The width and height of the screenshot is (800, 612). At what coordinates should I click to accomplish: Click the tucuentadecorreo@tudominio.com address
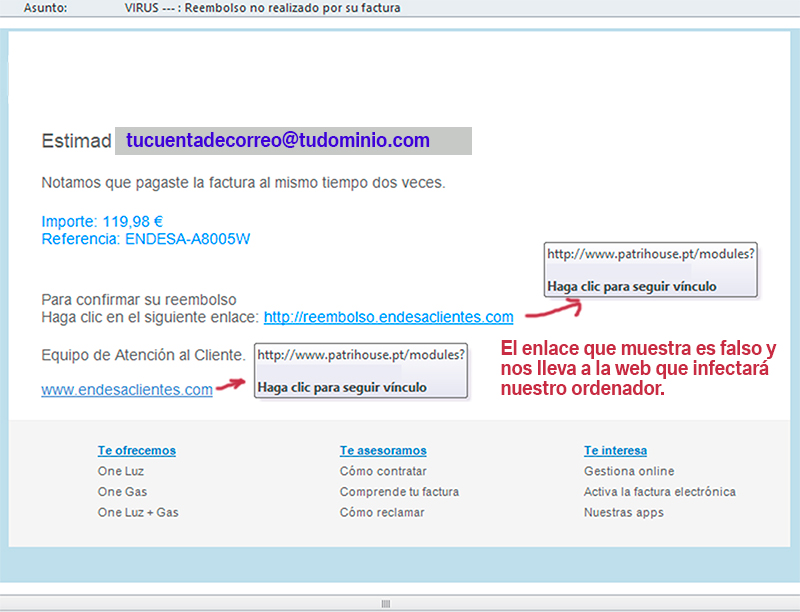(x=278, y=140)
